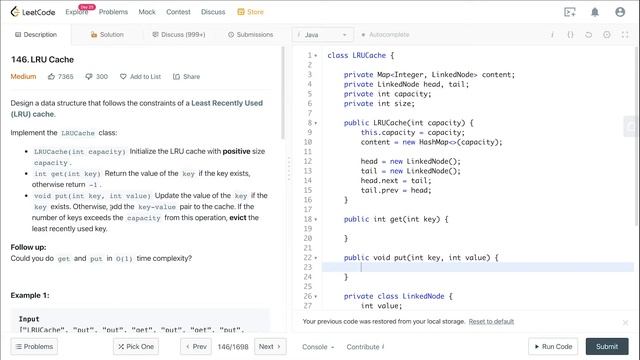Image resolution: width=640 pixels, height=360 pixels.
Task: Open editor info icon
Action: (x=552, y=35)
